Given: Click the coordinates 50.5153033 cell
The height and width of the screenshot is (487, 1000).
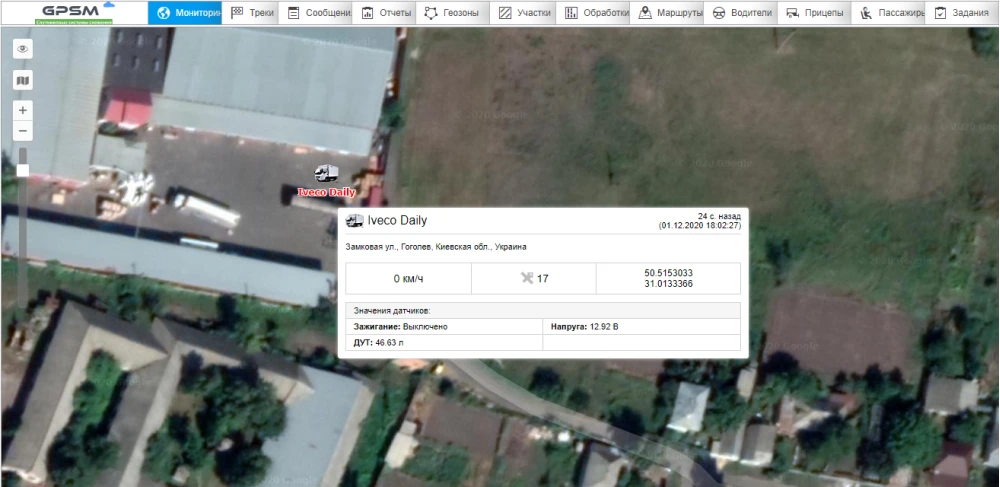Looking at the screenshot, I should [x=668, y=279].
